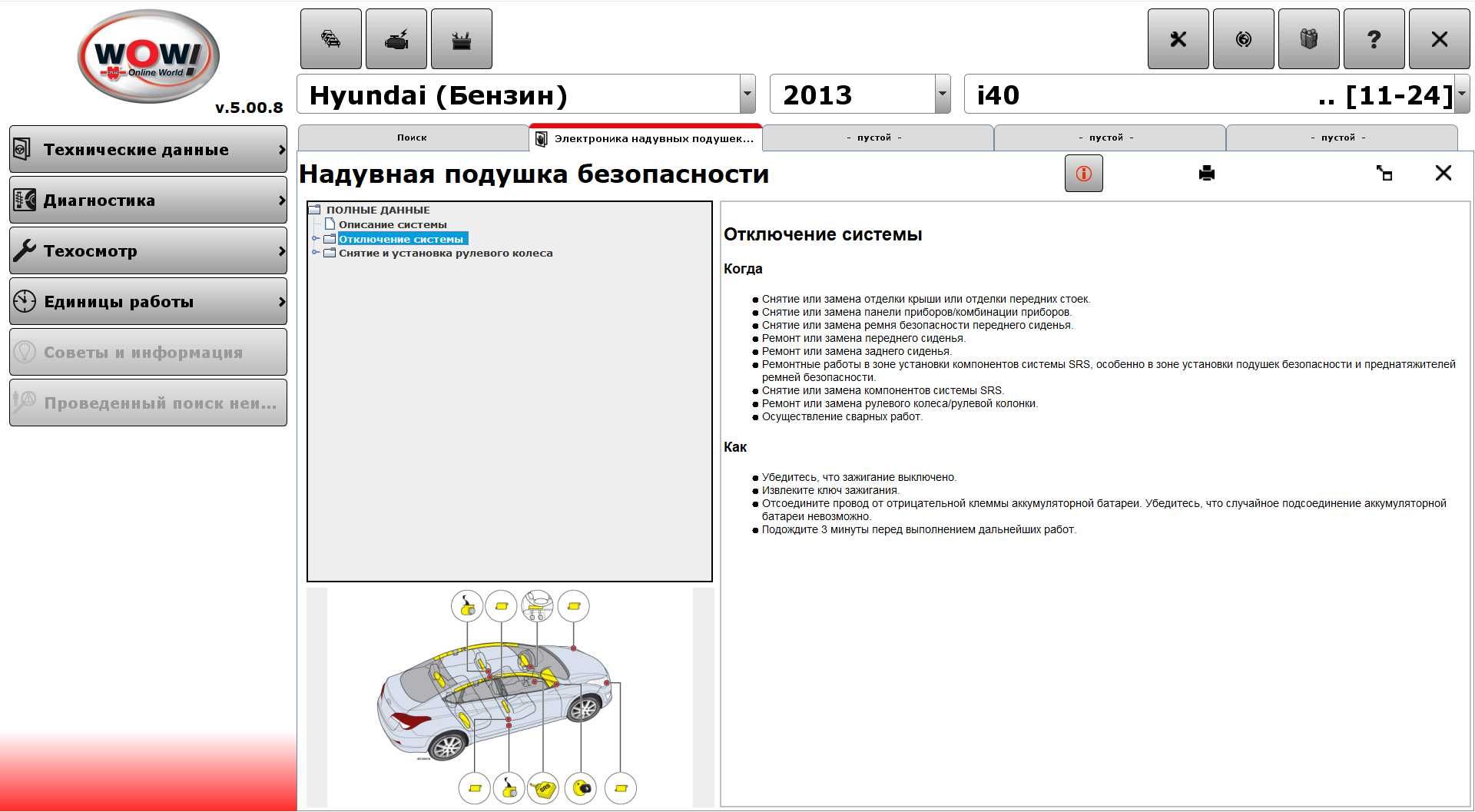1475x812 pixels.
Task: Open help with the question mark button
Action: tap(1374, 39)
